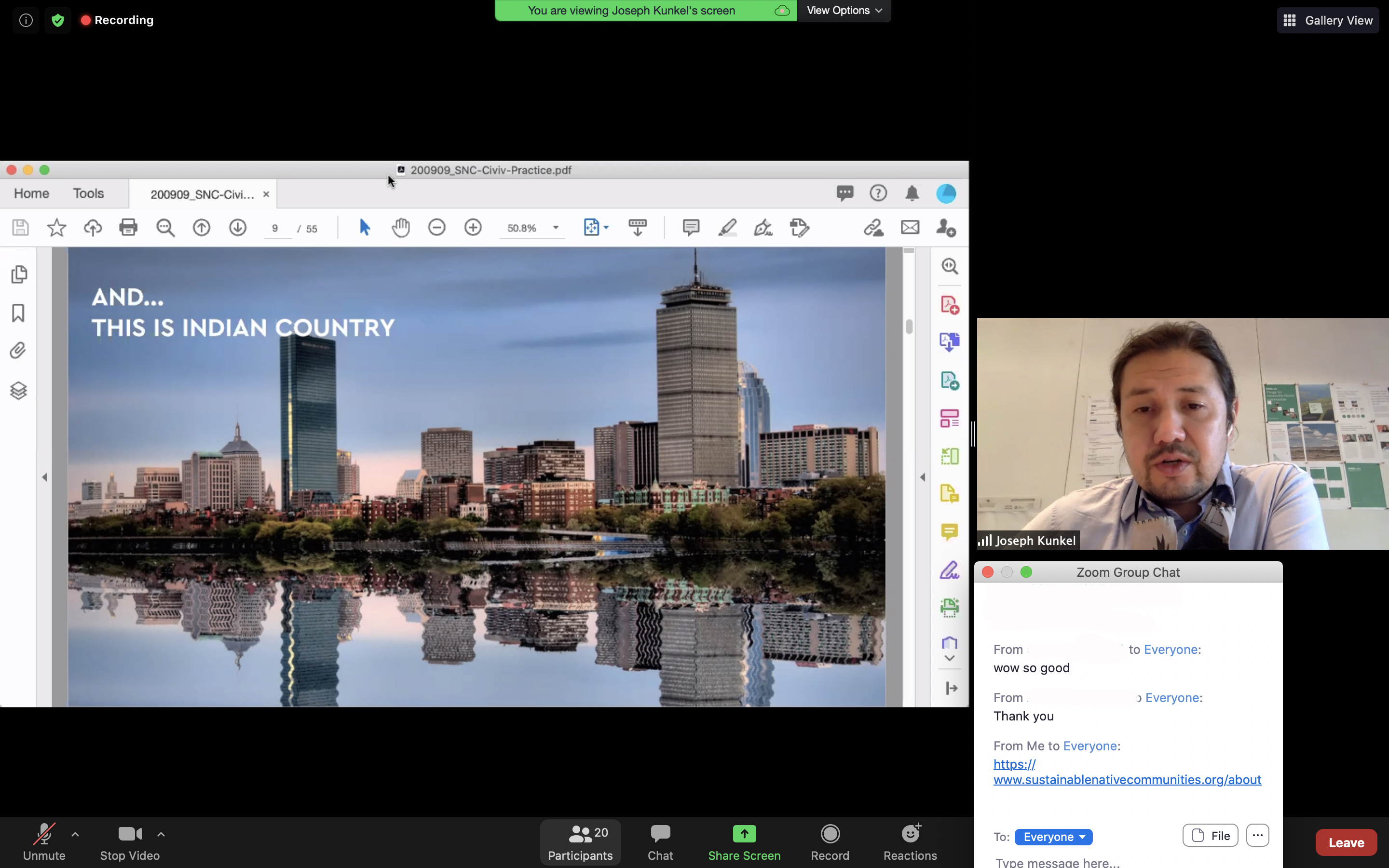Click the sign document pen icon
This screenshot has width=1389, height=868.
click(x=763, y=228)
